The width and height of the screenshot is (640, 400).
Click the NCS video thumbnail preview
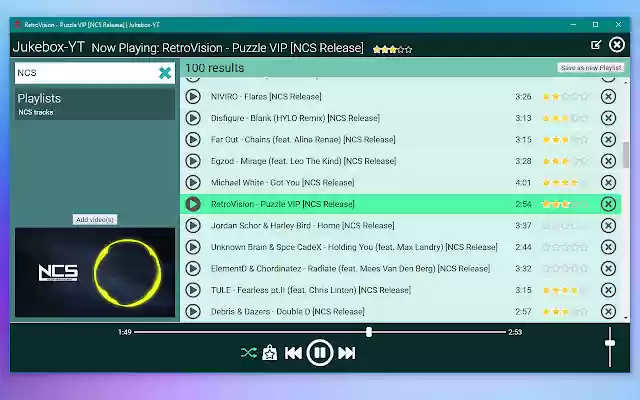(x=95, y=272)
